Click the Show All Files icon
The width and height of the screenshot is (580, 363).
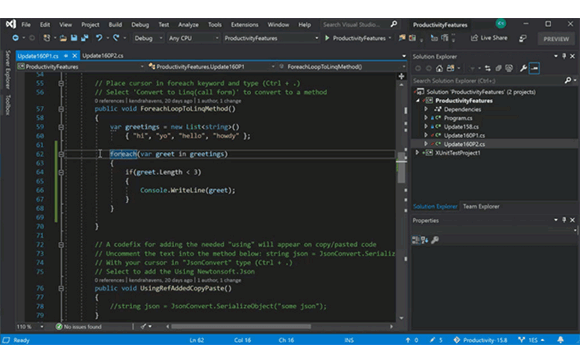509,68
